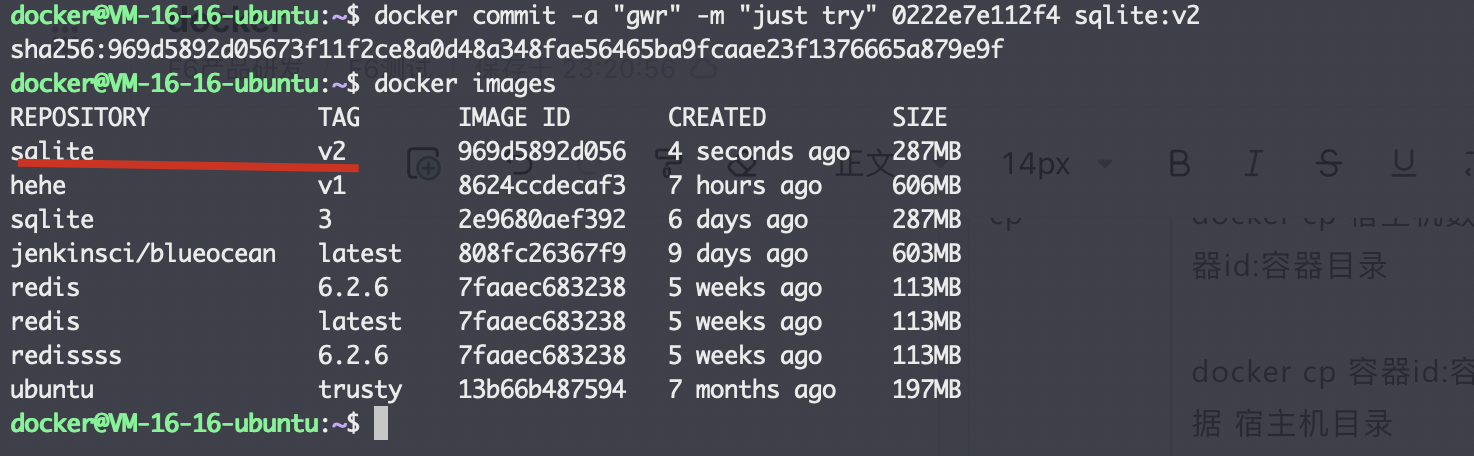
Task: Click the "docker images" command text
Action: (465, 83)
